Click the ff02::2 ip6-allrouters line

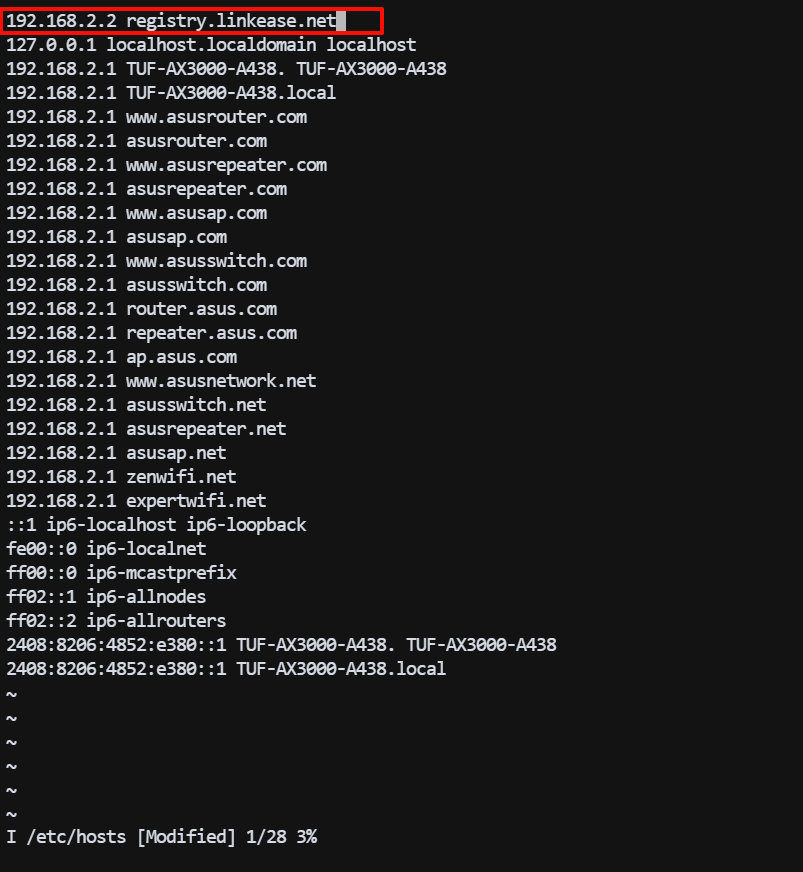[116, 621]
